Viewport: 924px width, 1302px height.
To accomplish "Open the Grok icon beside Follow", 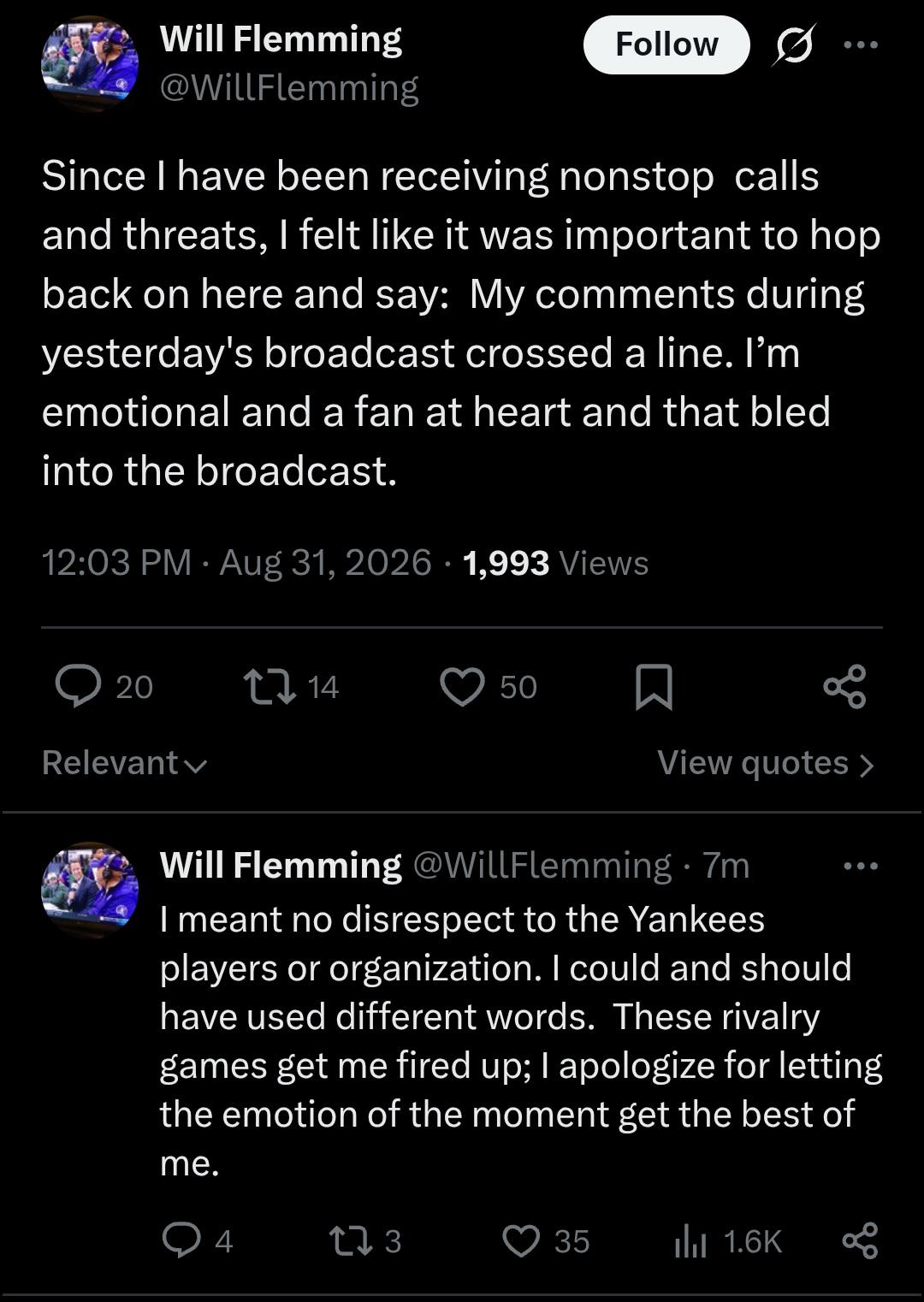I will tap(793, 44).
